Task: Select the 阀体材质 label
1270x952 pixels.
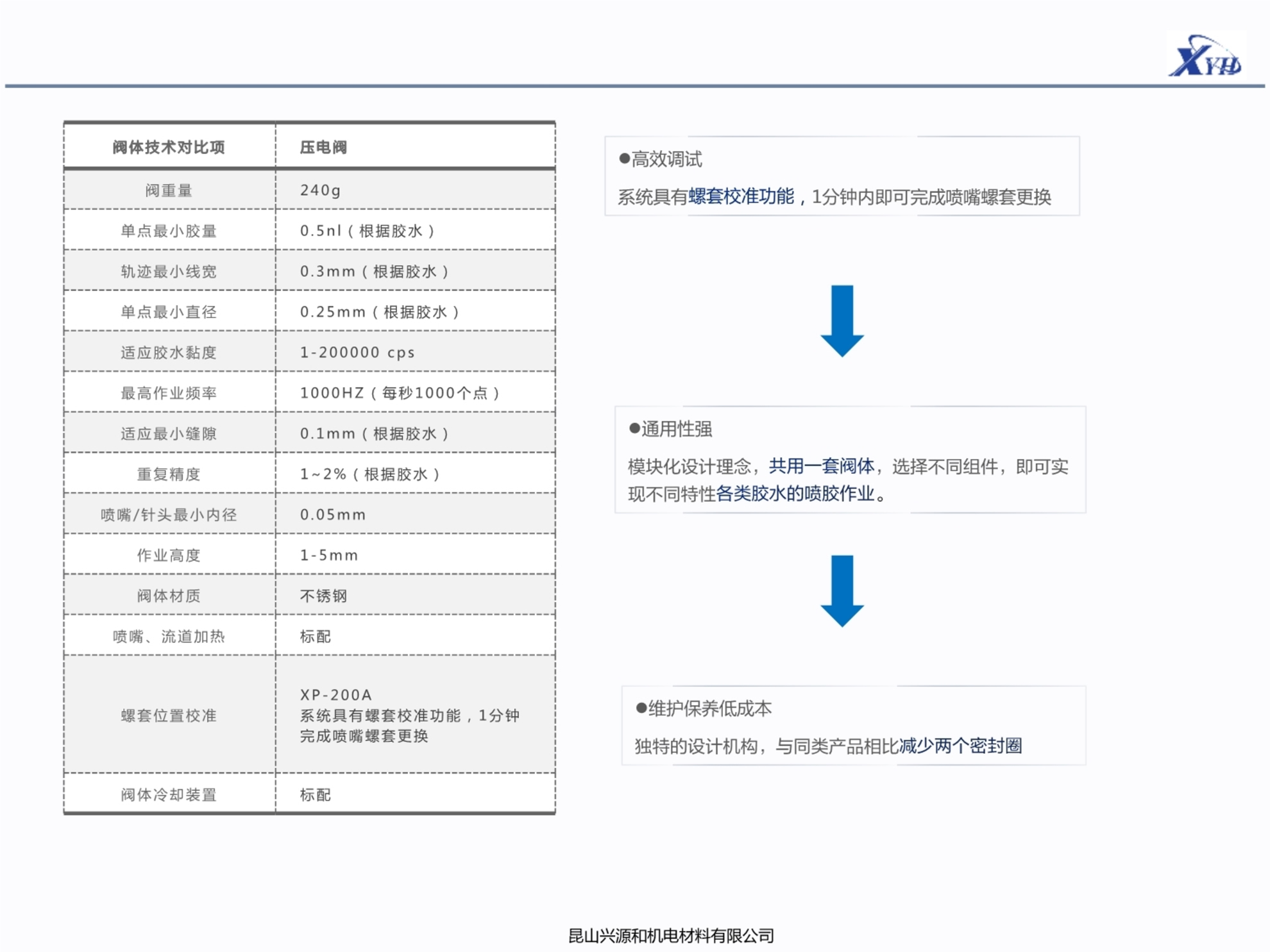Action: (x=169, y=596)
